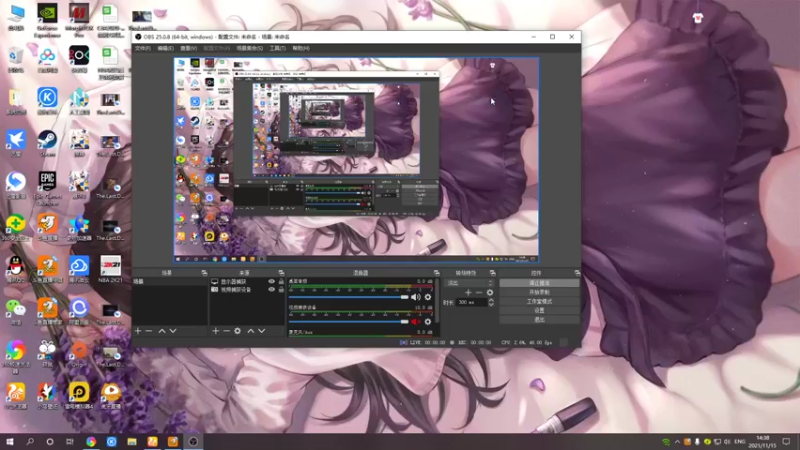Open the Tools menu in OBS
Image resolution: width=800 pixels, height=450 pixels.
(278, 48)
